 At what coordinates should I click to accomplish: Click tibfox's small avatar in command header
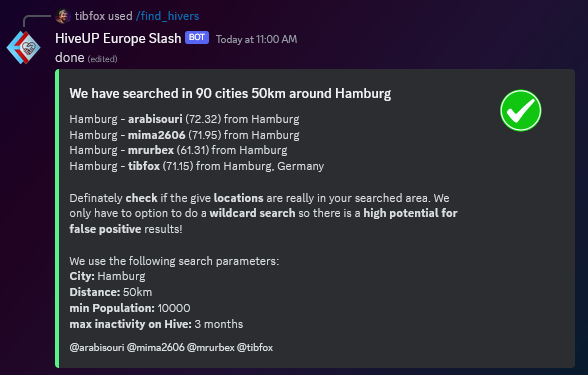(63, 16)
